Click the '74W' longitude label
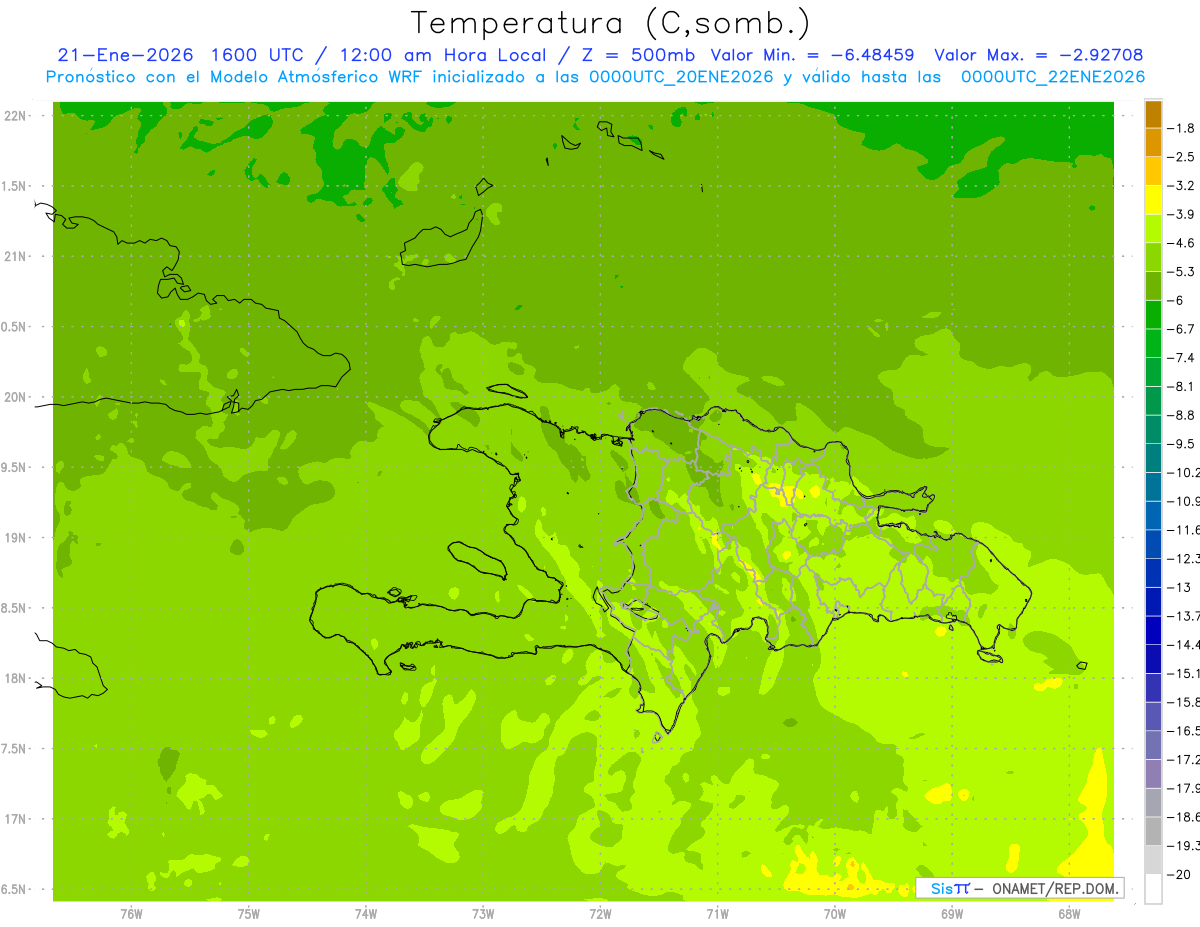The width and height of the screenshot is (1200, 927). coord(366,914)
